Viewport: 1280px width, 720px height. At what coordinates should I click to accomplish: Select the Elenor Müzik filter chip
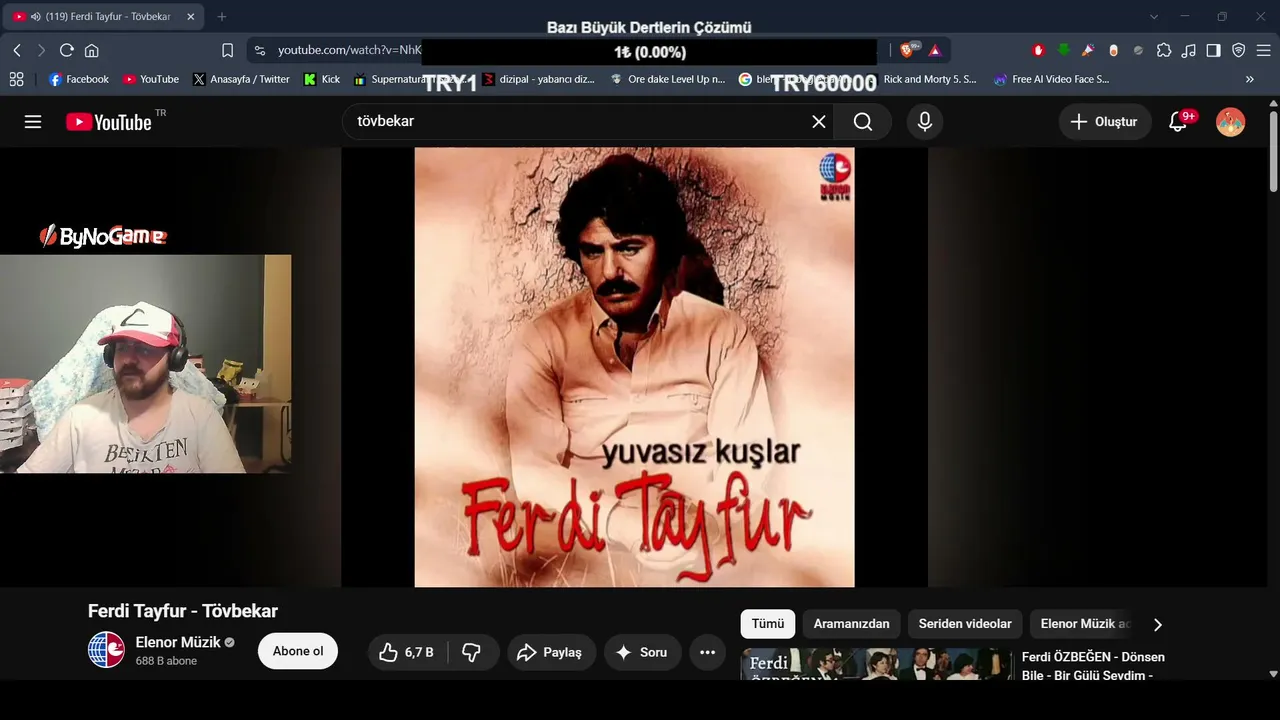(x=1084, y=624)
